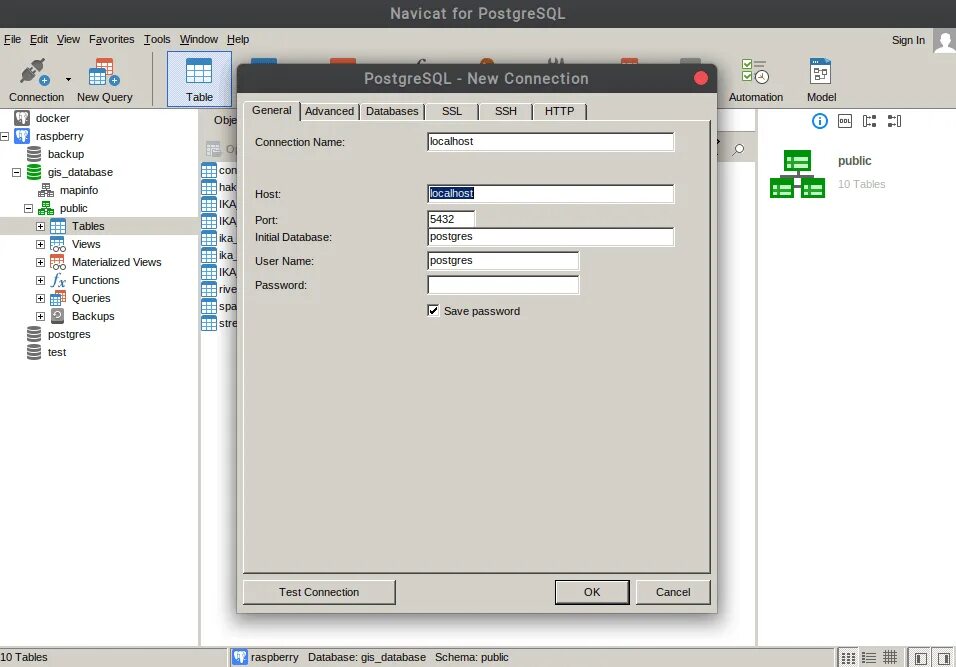Switch to the Databases tab
This screenshot has width=956, height=667.
click(x=392, y=111)
